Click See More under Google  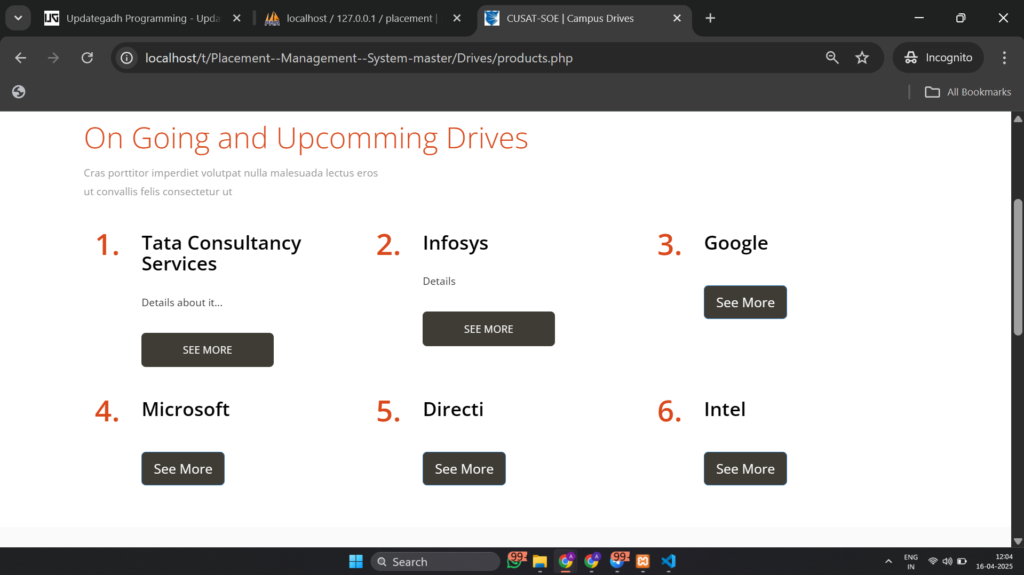(745, 302)
